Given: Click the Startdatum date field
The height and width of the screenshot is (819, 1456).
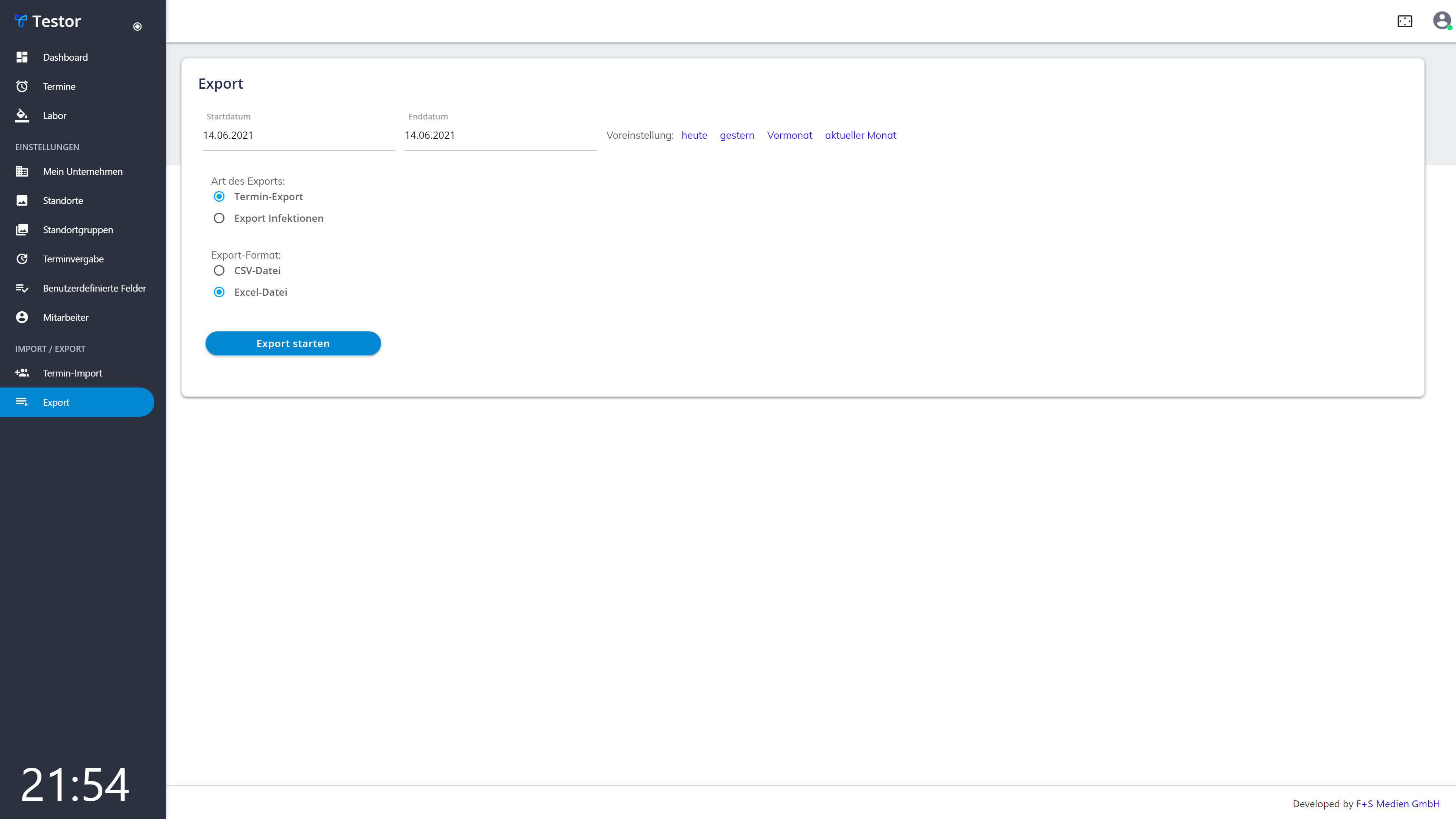Looking at the screenshot, I should [298, 136].
